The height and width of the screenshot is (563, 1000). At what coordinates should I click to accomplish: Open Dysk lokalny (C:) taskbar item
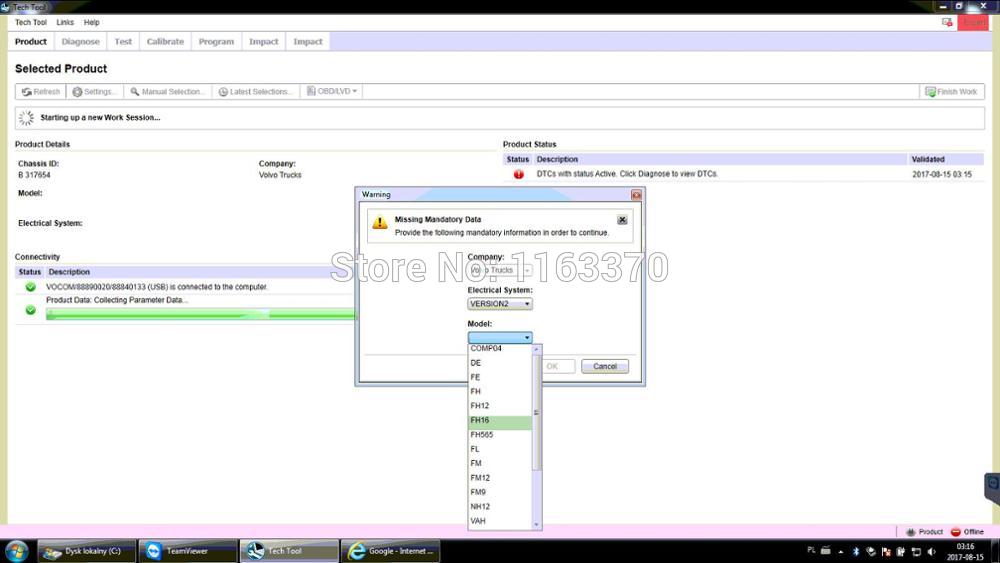(87, 551)
